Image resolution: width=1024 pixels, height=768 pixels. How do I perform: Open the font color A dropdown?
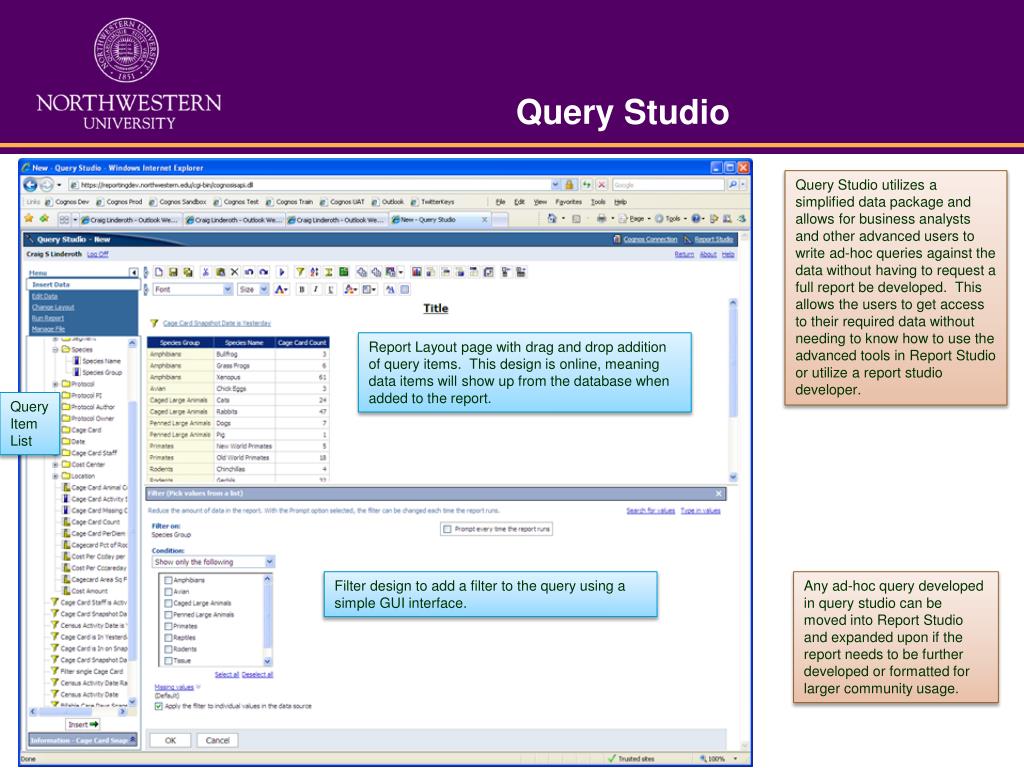click(281, 290)
